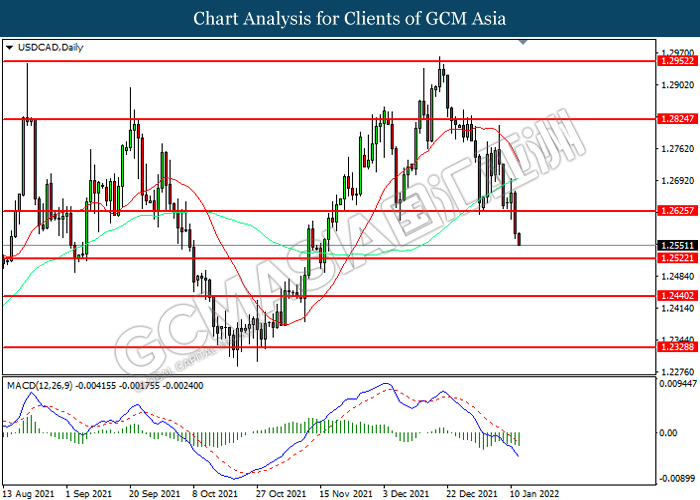The height and width of the screenshot is (500, 700).
Task: Click the 3 Dec 2021 date label
Action: (x=406, y=494)
